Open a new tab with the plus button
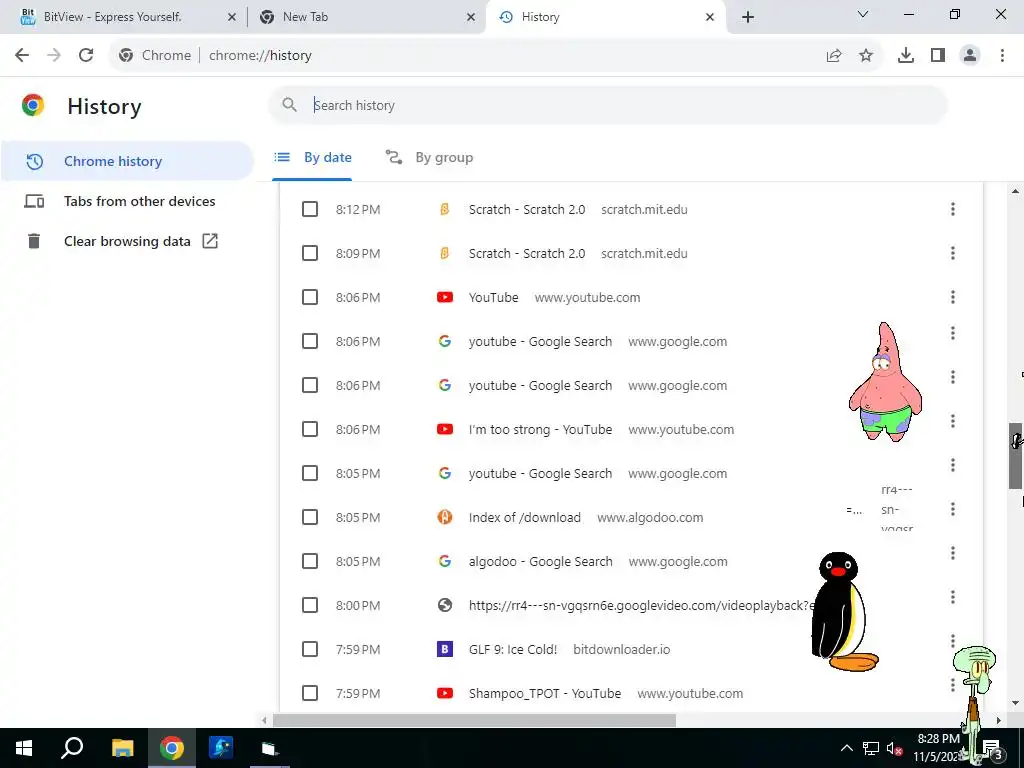 click(748, 17)
